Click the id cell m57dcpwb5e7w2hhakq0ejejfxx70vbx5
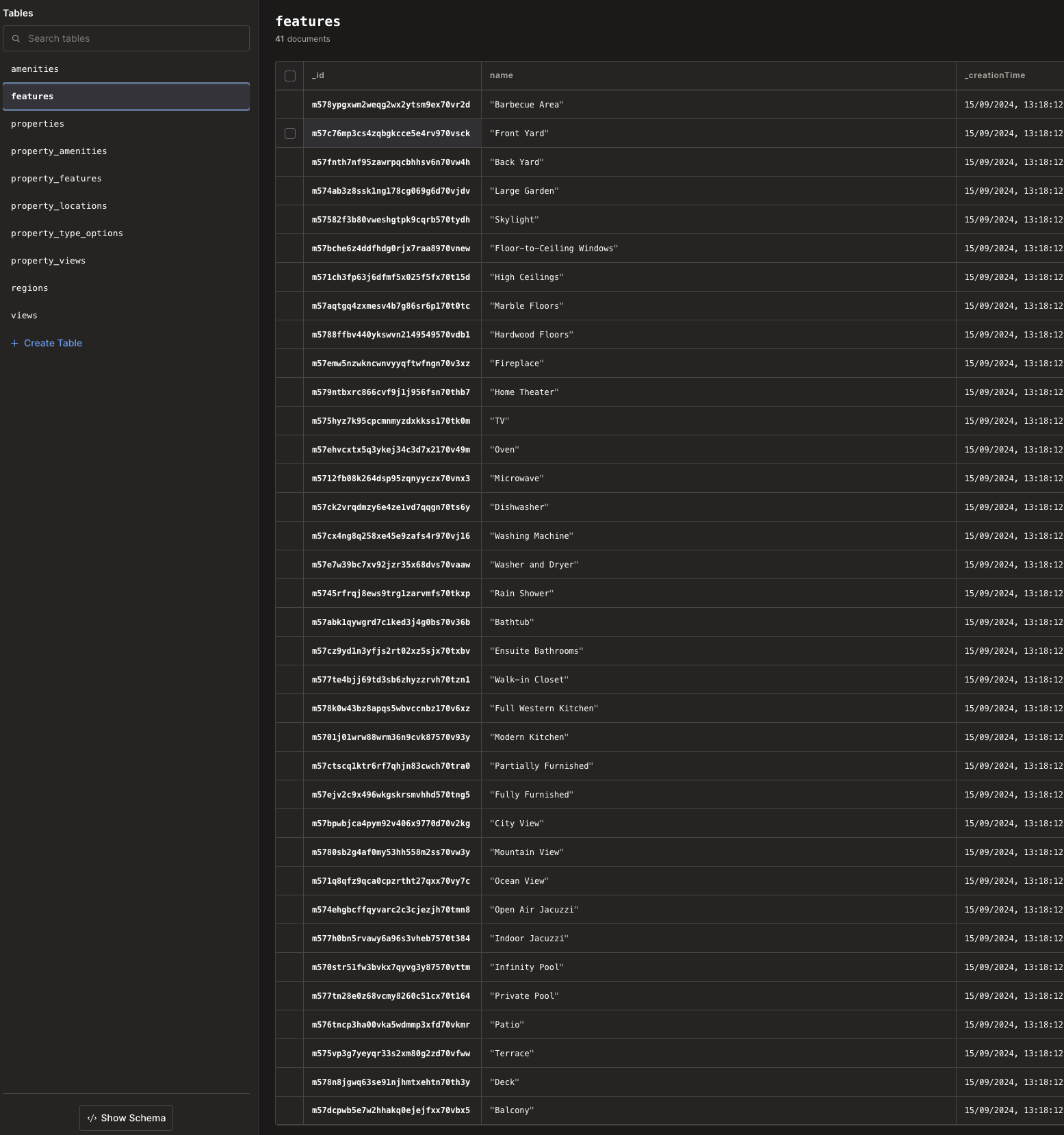This screenshot has width=1064, height=1135. (x=392, y=1111)
